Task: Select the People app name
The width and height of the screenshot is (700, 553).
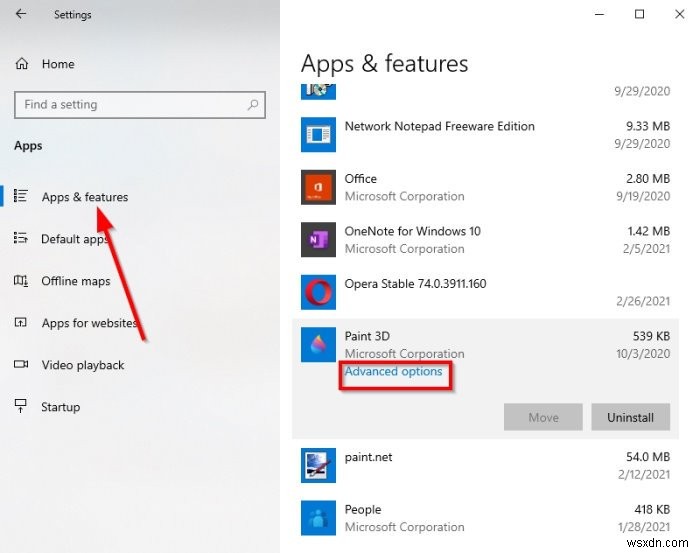Action: pos(363,510)
